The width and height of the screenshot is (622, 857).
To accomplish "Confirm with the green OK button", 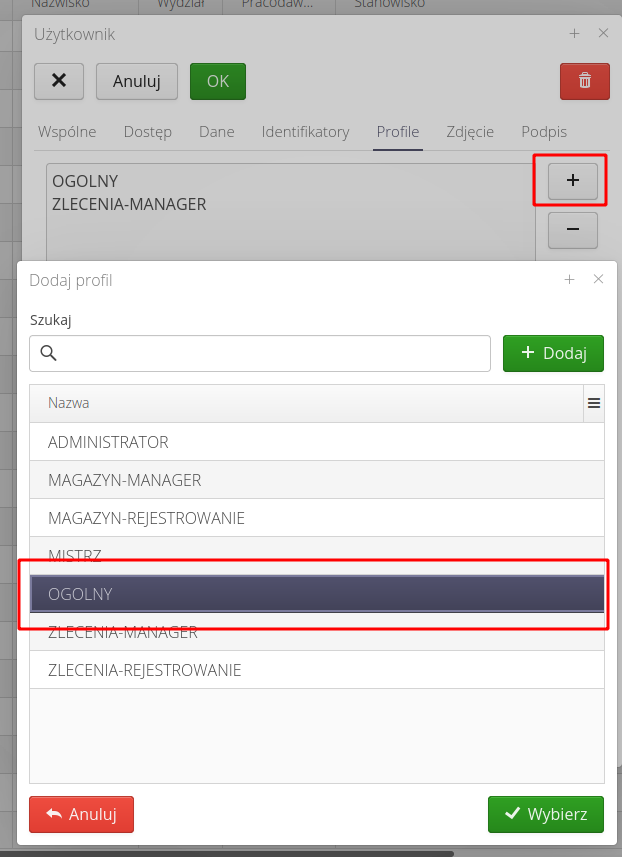I will point(217,82).
